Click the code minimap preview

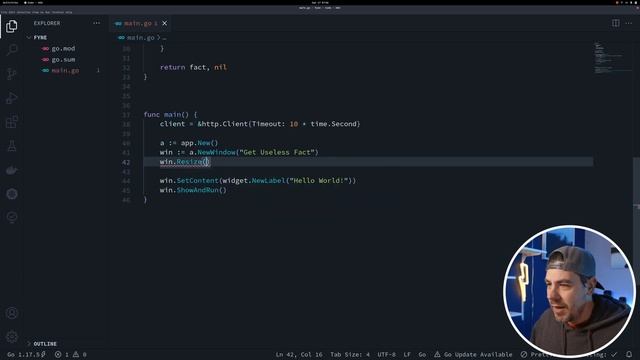click(612, 59)
